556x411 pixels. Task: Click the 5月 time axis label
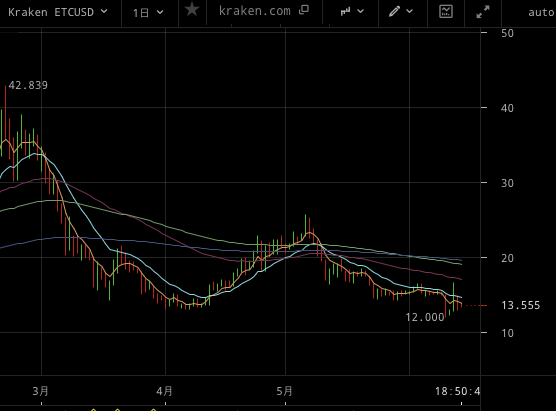click(284, 391)
